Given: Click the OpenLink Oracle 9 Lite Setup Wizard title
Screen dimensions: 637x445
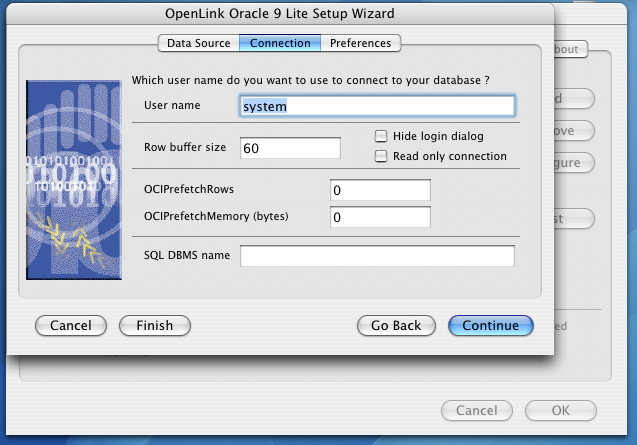Looking at the screenshot, I should click(280, 13).
